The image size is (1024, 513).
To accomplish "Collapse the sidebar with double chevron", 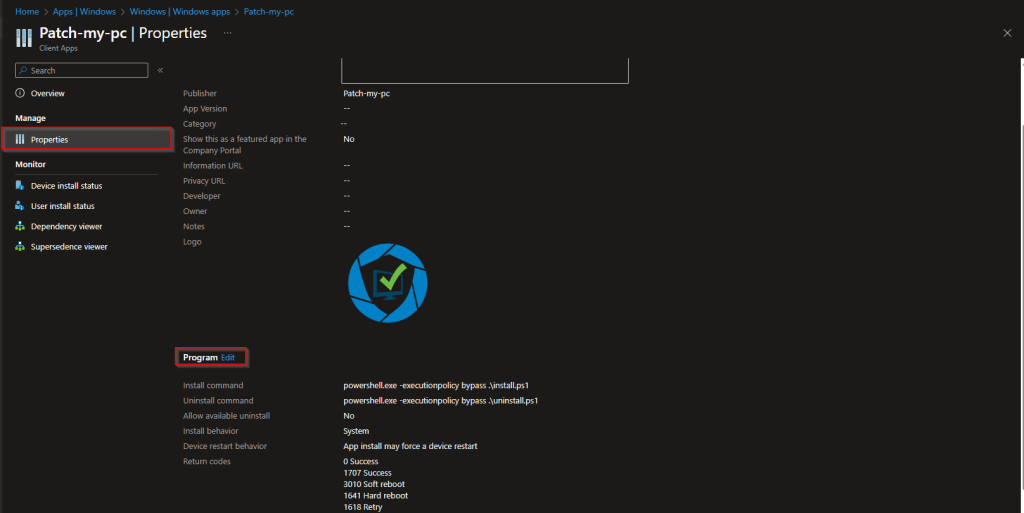I will pyautogui.click(x=160, y=70).
